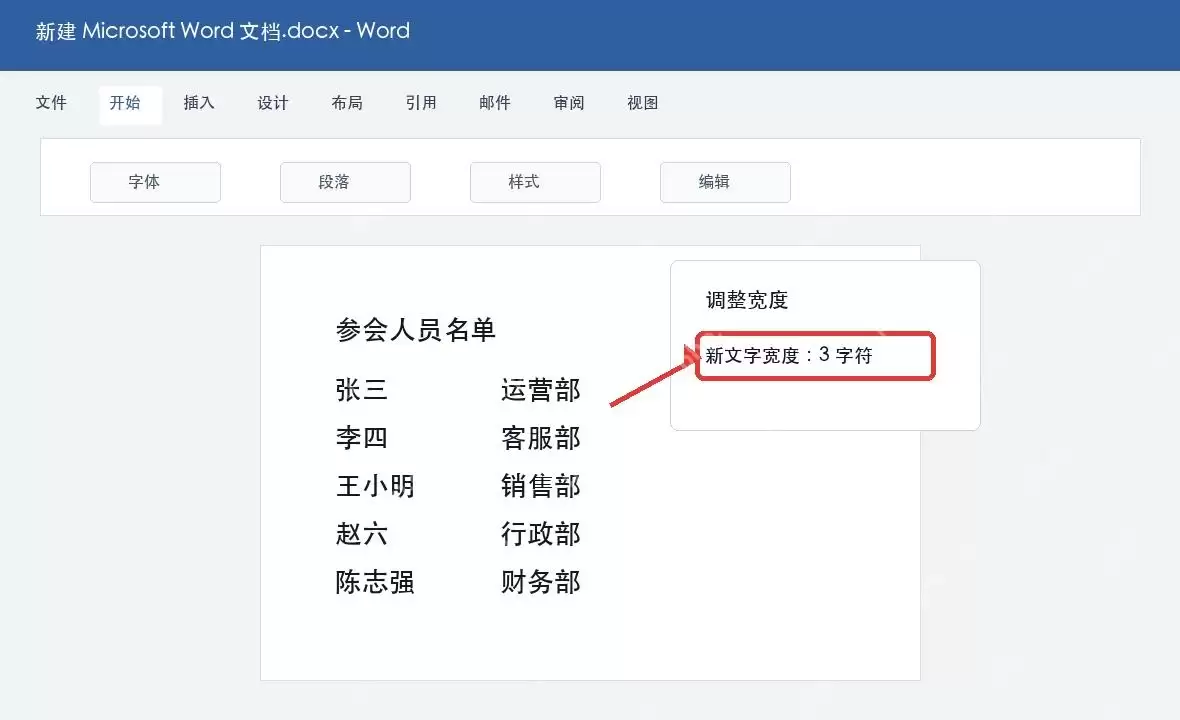Select the name 陈志强
1180x720 pixels.
375,582
